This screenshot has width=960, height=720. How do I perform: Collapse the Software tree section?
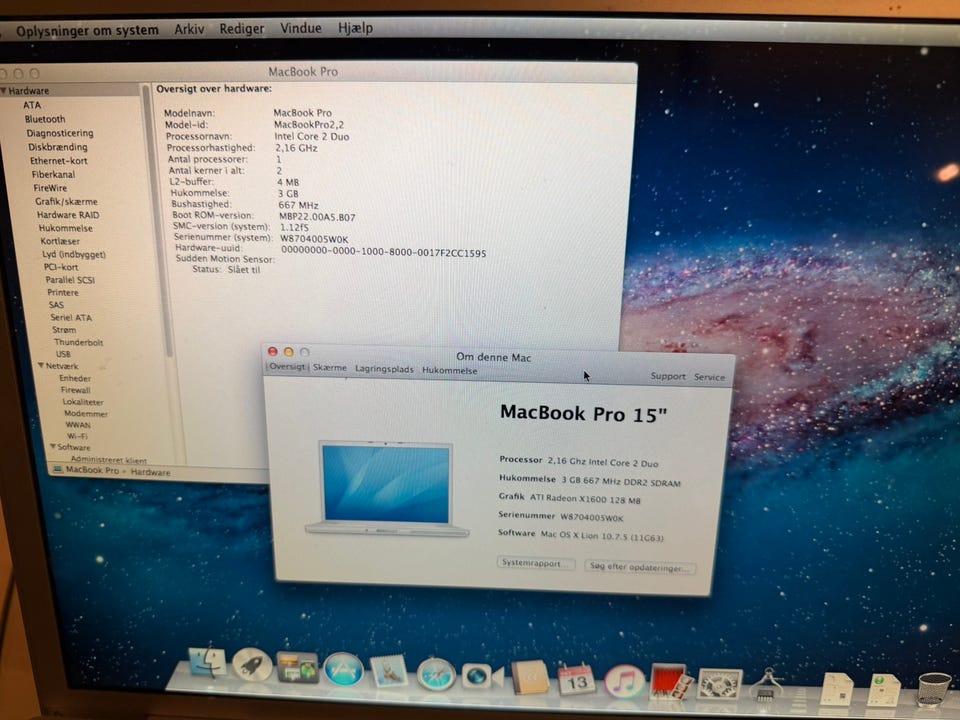[x=52, y=447]
